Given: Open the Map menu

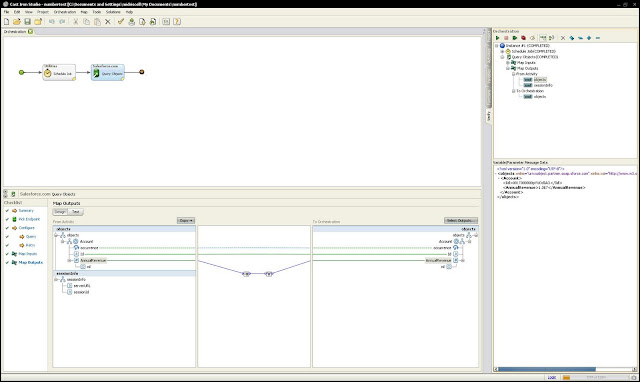Looking at the screenshot, I should pos(84,12).
